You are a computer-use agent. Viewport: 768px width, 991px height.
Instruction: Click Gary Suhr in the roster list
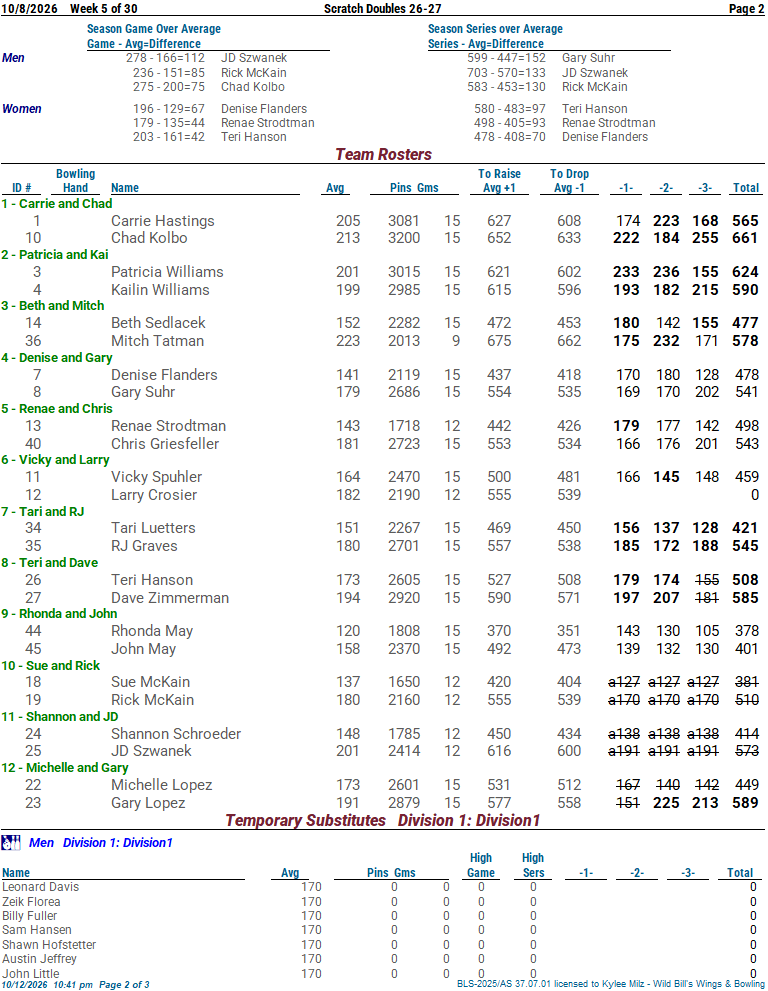point(143,392)
